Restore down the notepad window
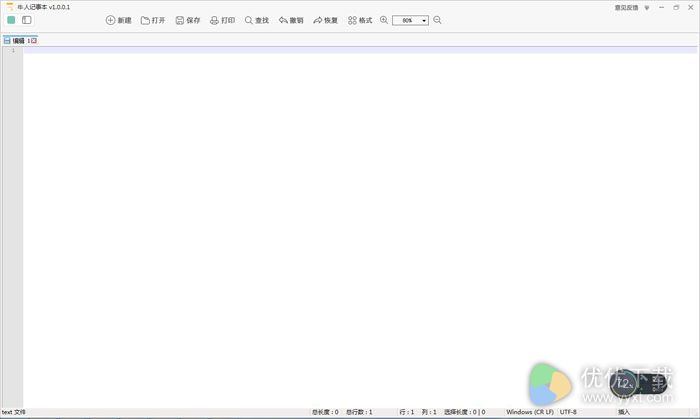Image resolution: width=700 pixels, height=419 pixels. (676, 8)
